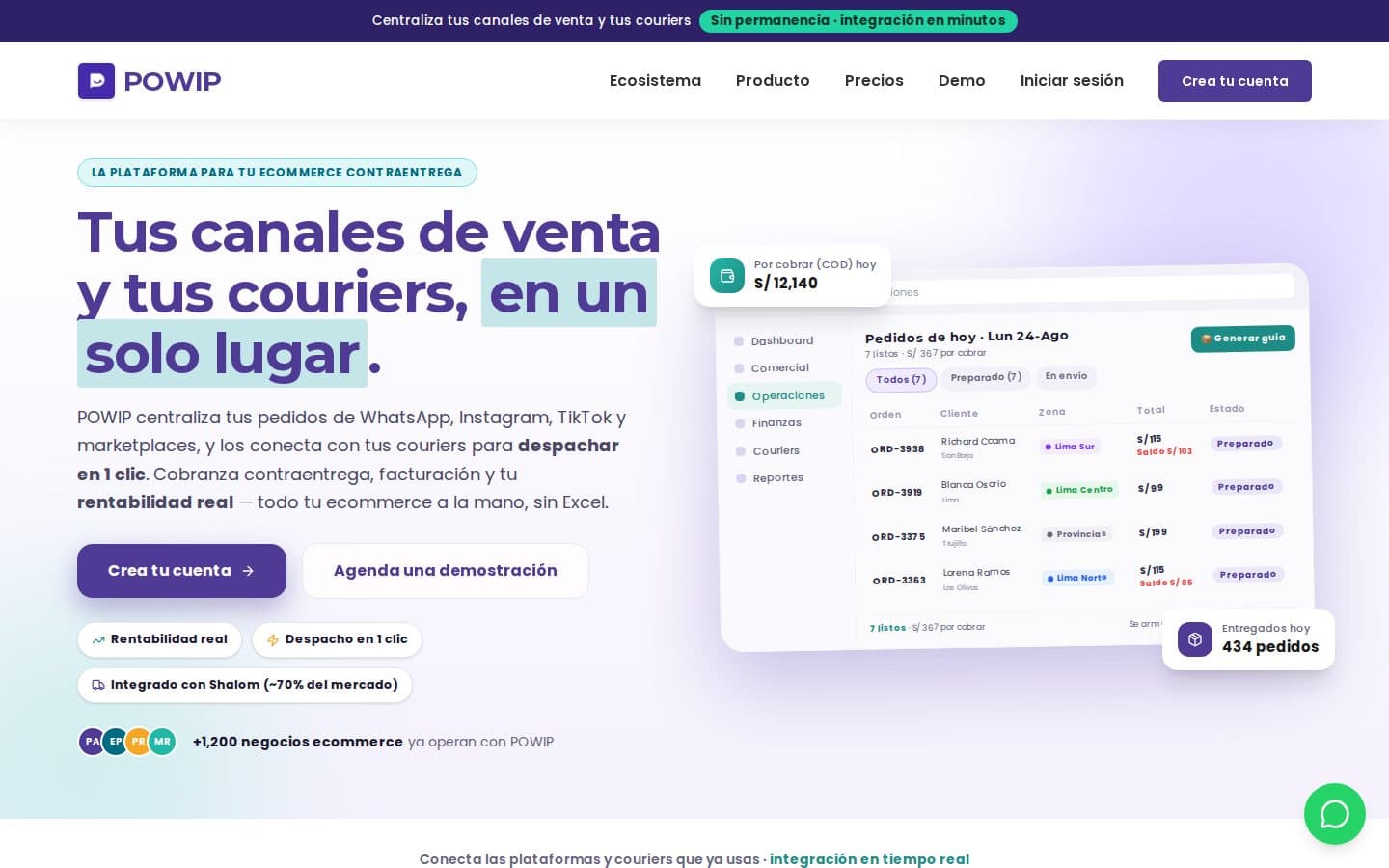The width and height of the screenshot is (1389, 868).
Task: Click Agenda una demostración button
Action: click(x=446, y=571)
